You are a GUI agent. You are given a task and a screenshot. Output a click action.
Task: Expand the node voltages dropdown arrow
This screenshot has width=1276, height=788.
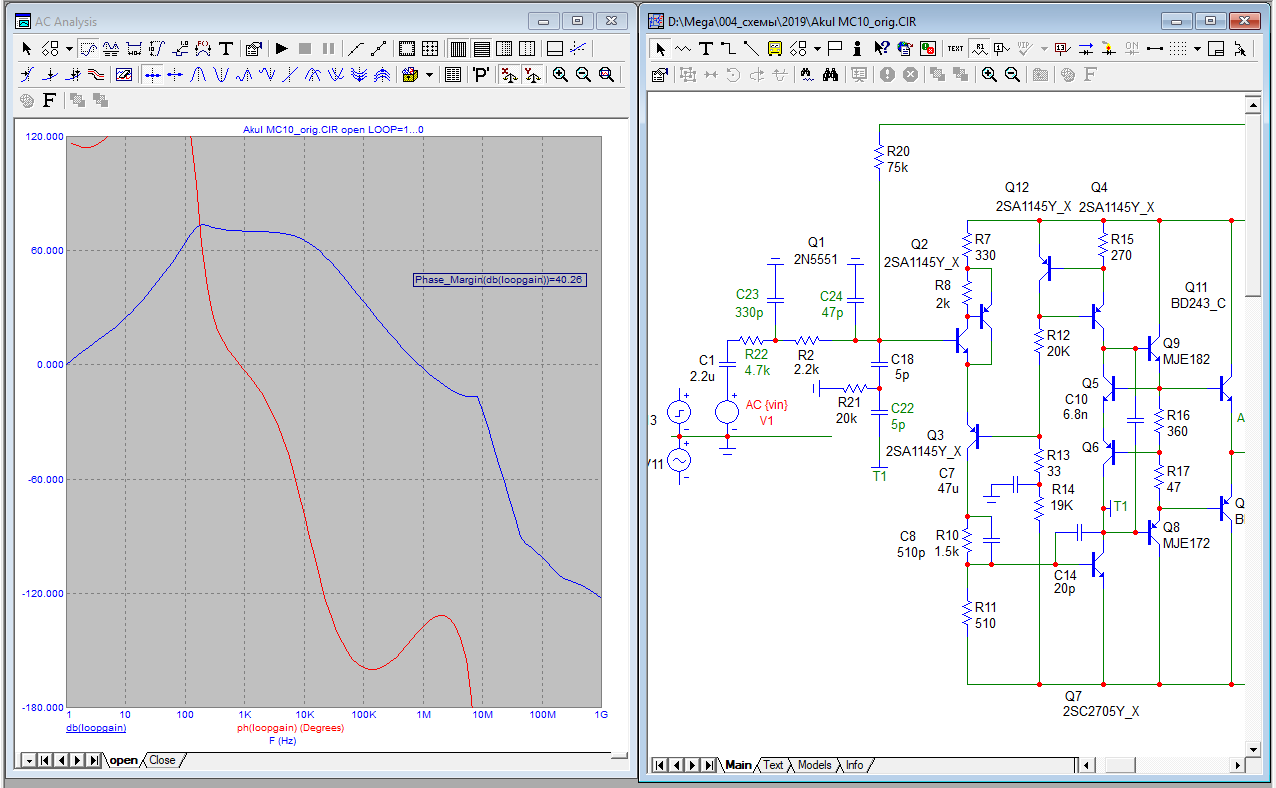[1044, 48]
